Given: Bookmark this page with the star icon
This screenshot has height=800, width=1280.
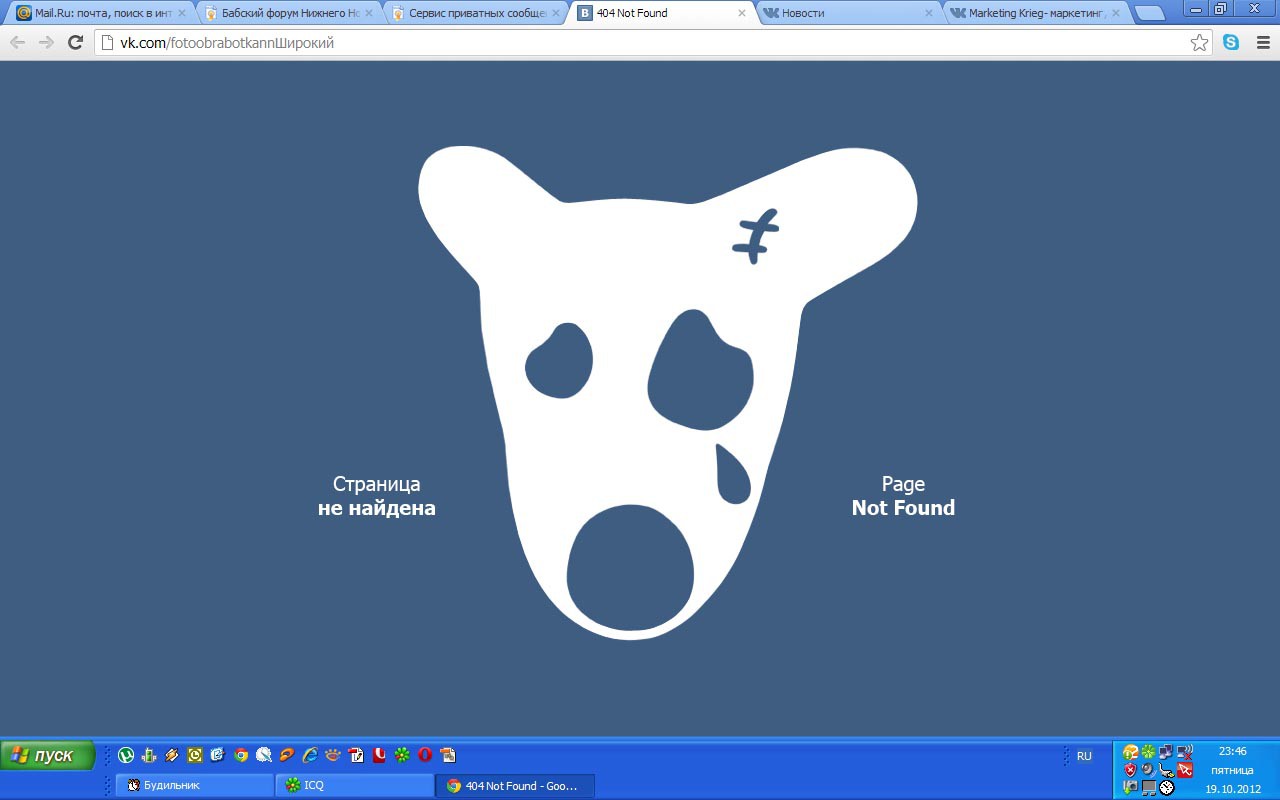Looking at the screenshot, I should pos(1199,43).
